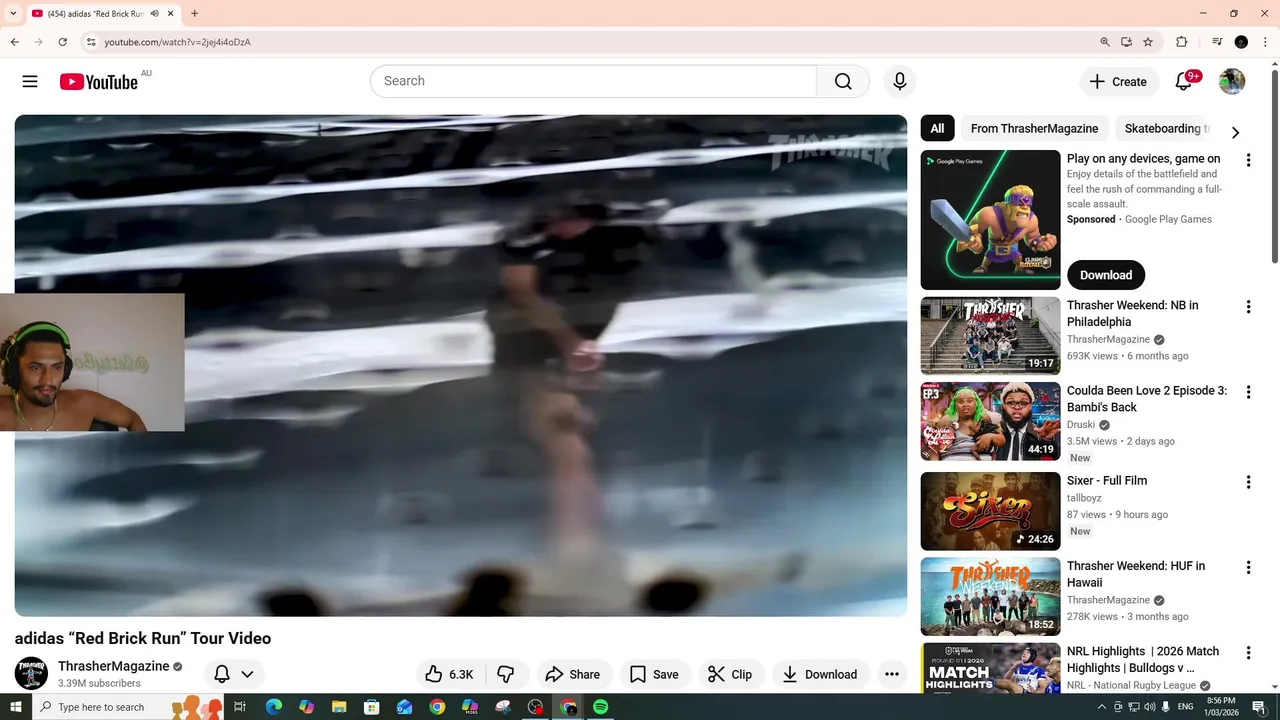Click the Clip button

(x=730, y=674)
